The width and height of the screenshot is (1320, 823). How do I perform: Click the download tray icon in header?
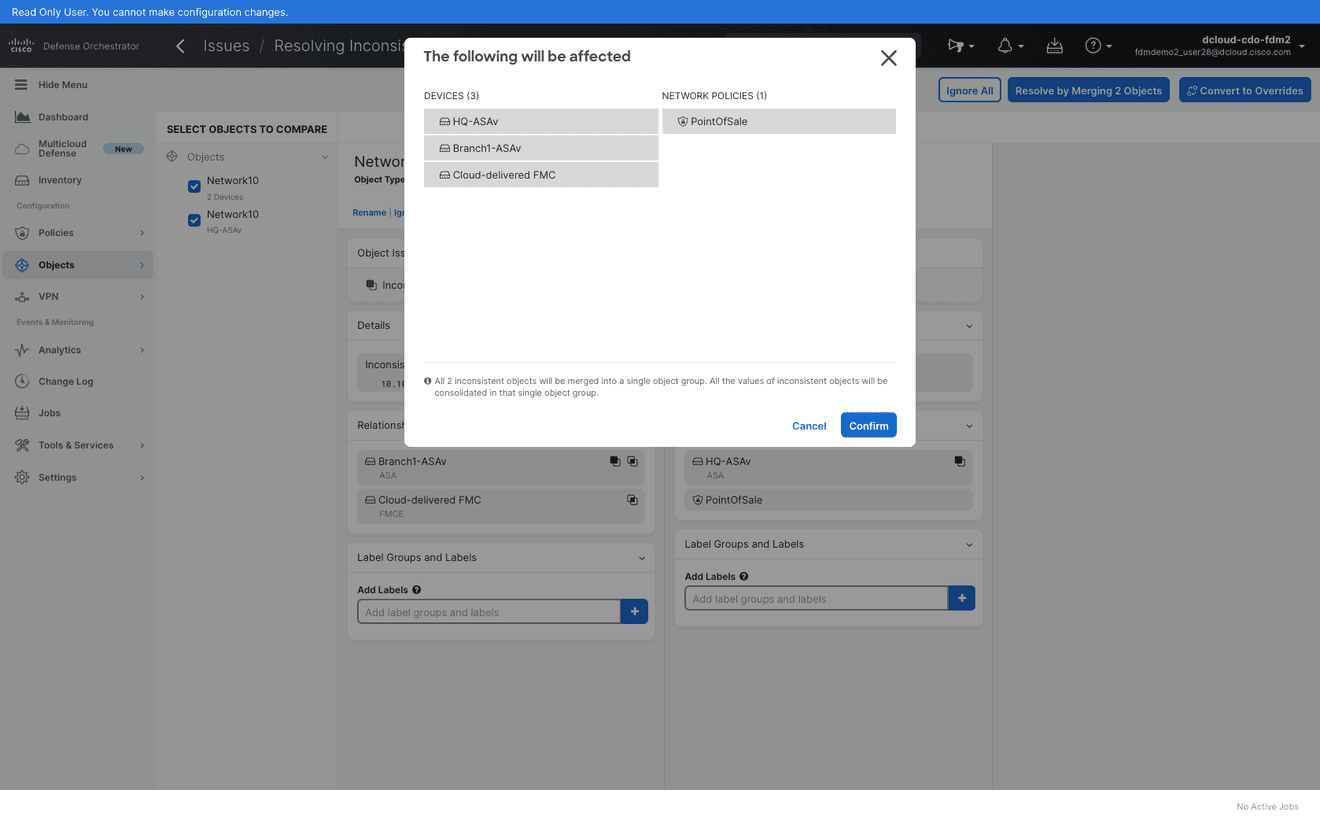point(1055,46)
